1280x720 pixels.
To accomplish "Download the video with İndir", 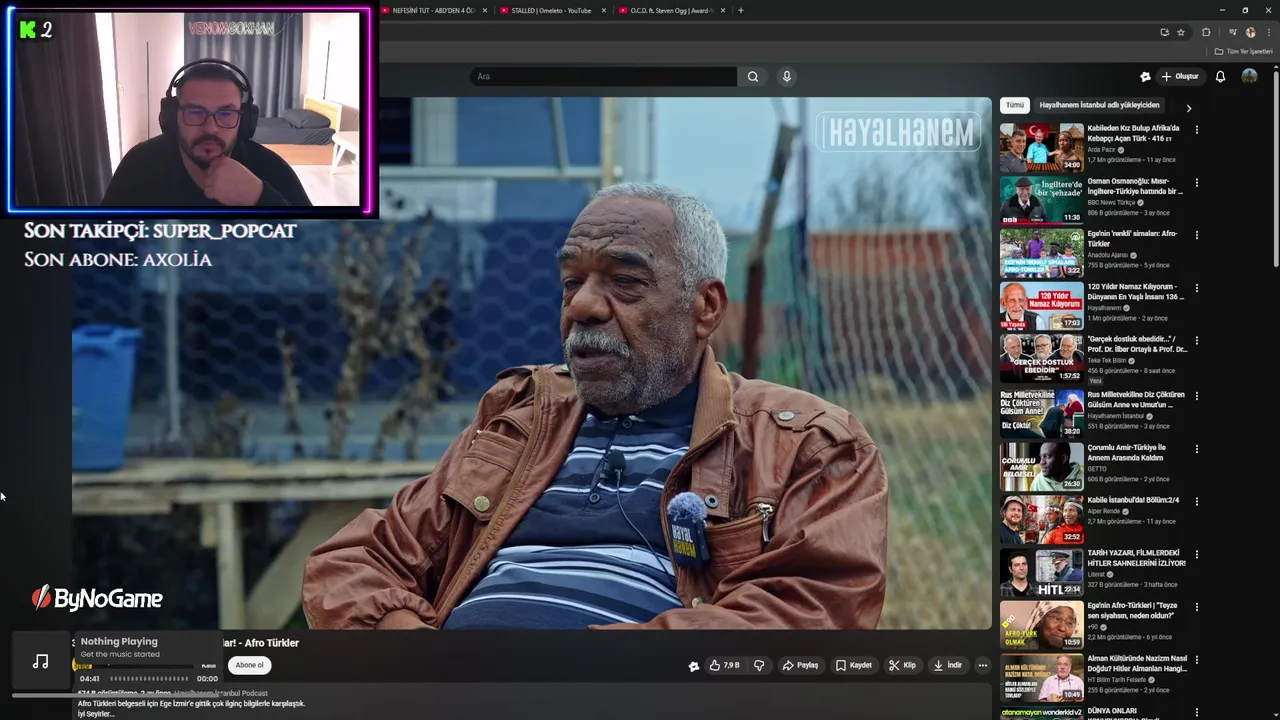I will tap(948, 665).
